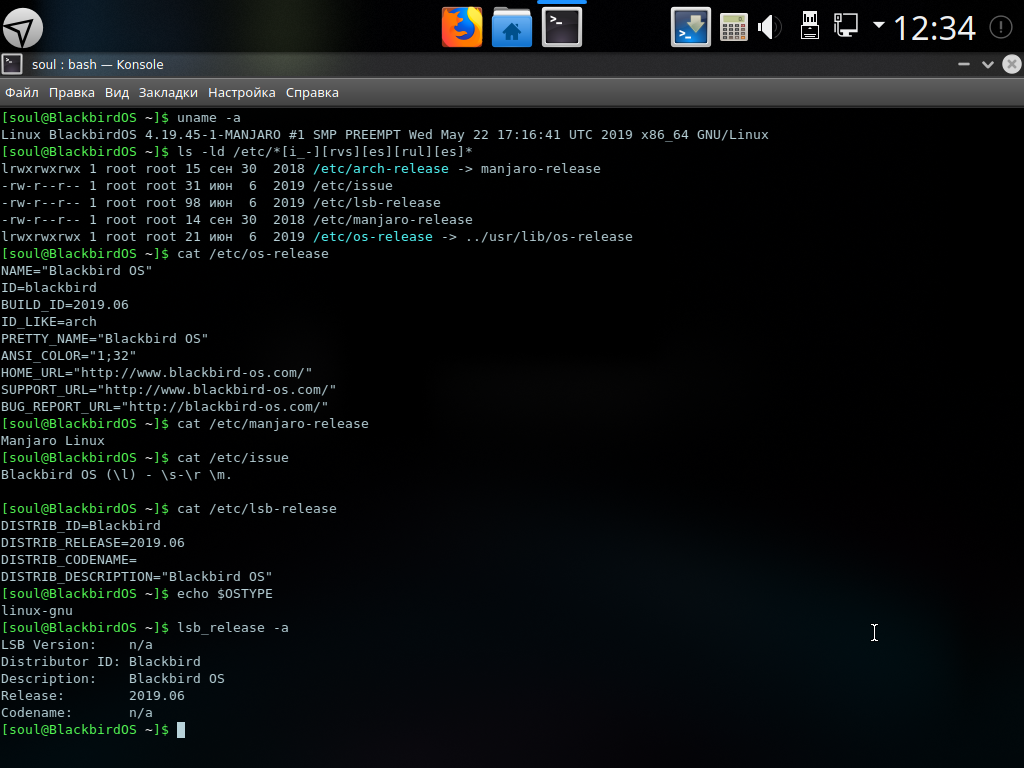Click the volume speaker icon
The width and height of the screenshot is (1024, 768).
coord(770,27)
